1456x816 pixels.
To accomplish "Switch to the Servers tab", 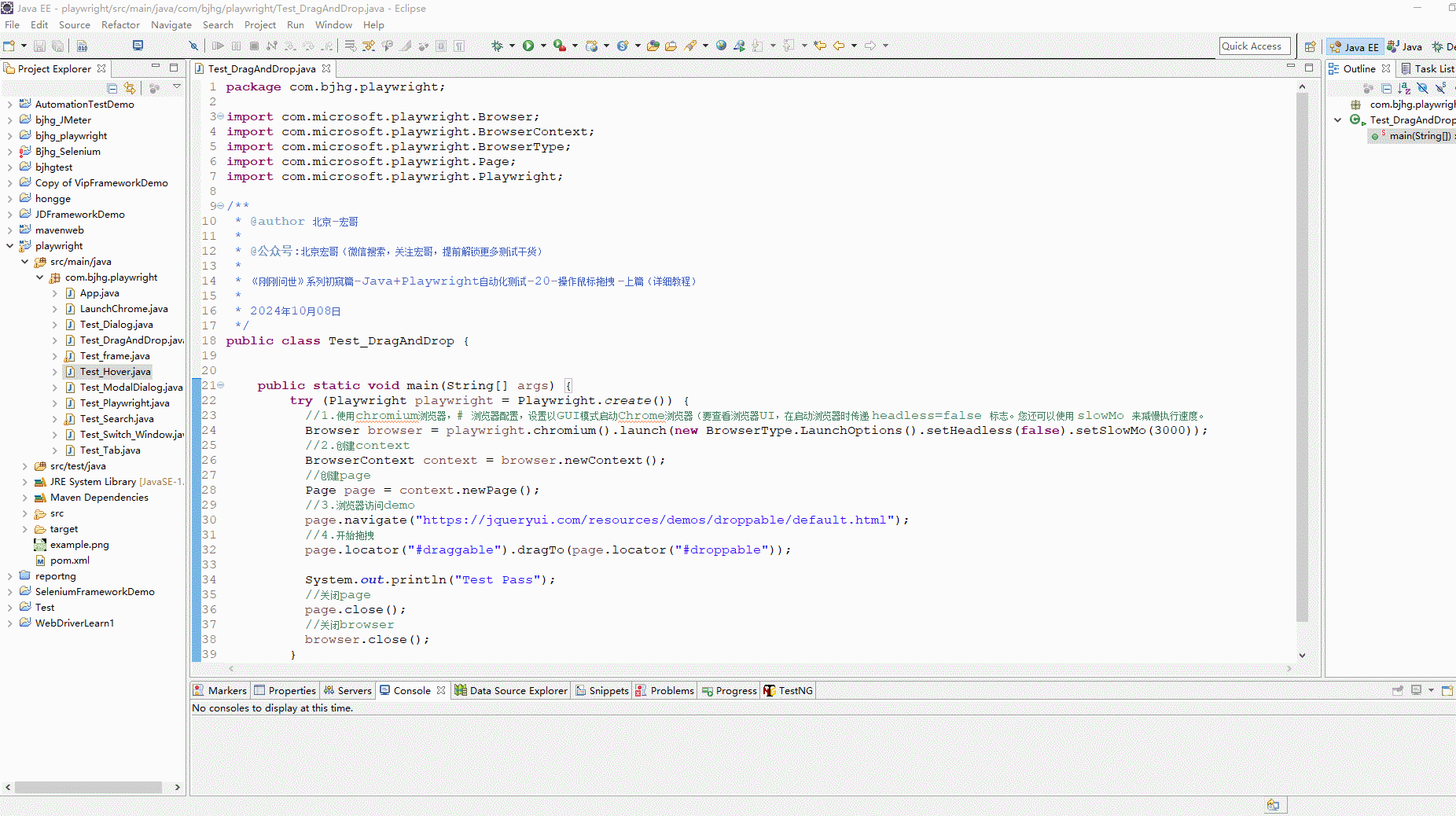I will point(347,690).
